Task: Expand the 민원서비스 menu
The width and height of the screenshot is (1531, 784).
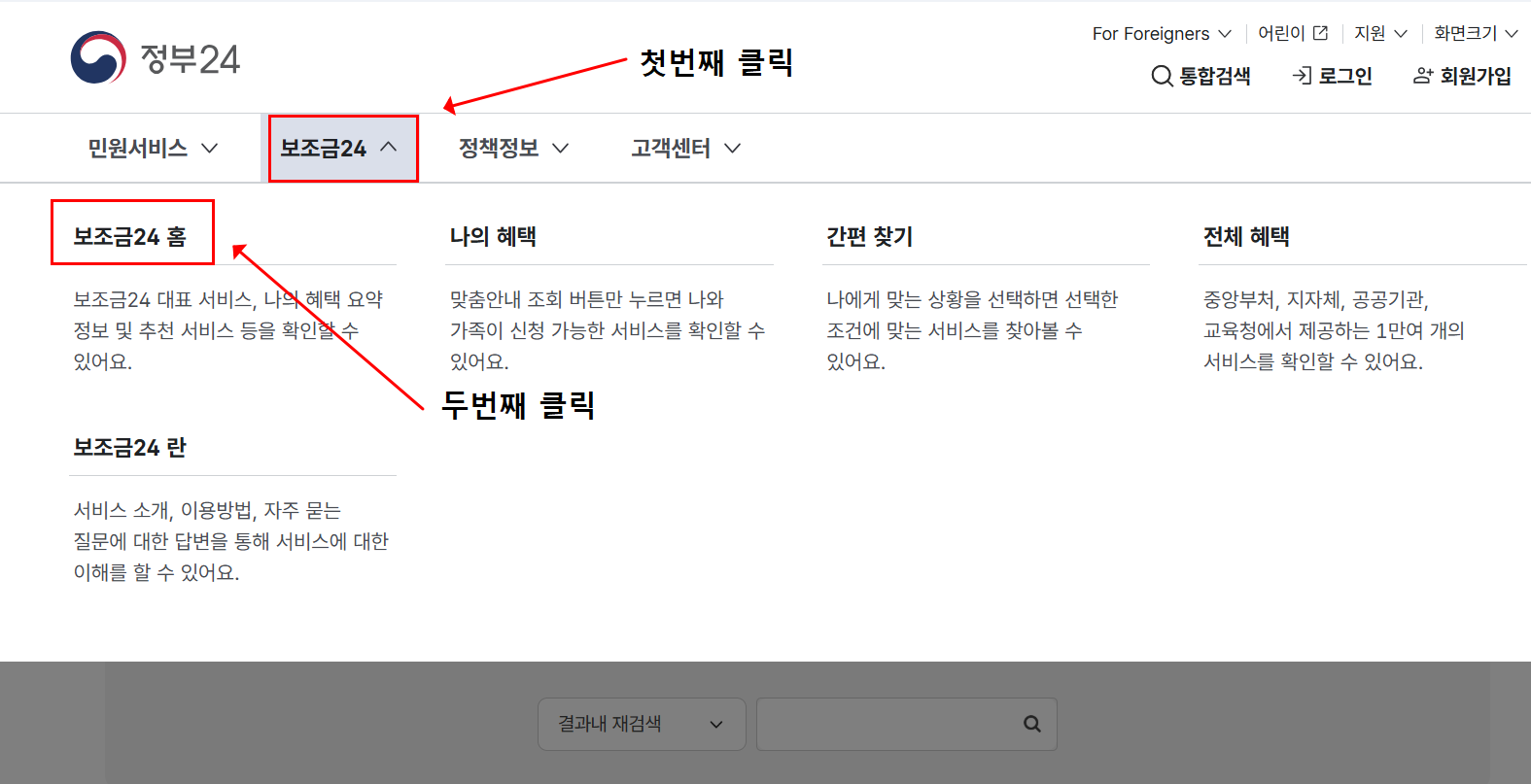Action: coord(154,148)
